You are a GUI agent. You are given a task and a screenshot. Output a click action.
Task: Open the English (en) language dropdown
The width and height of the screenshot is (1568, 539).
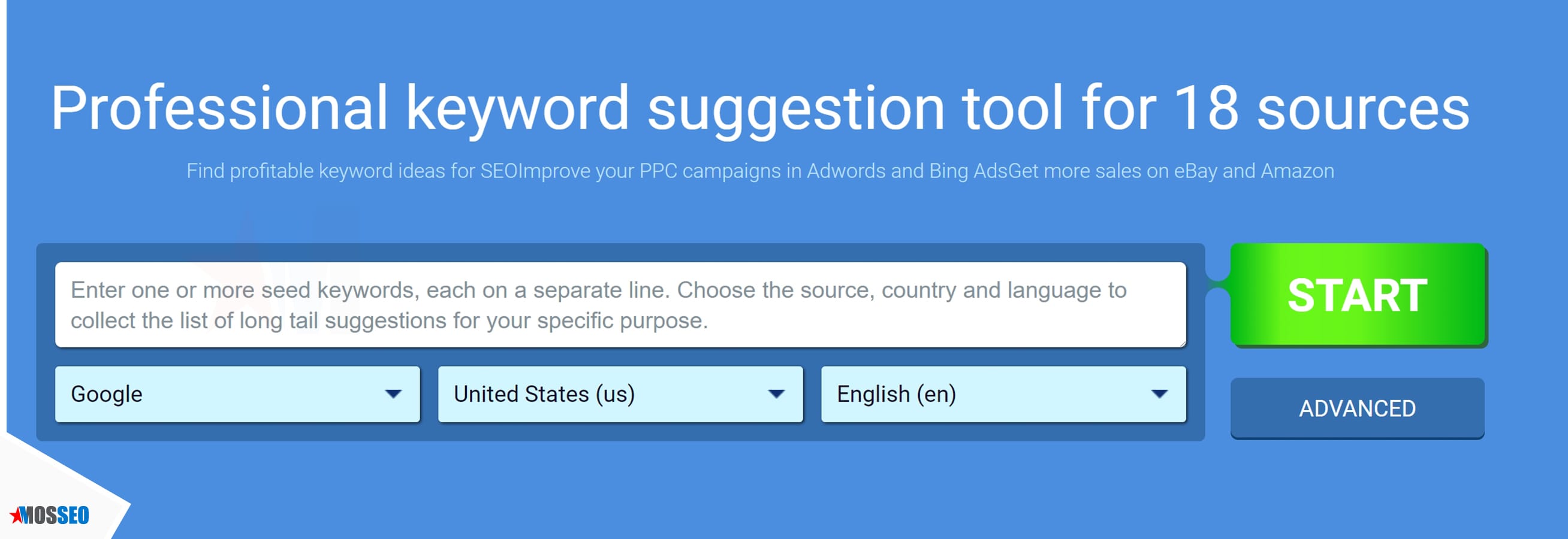point(1003,393)
